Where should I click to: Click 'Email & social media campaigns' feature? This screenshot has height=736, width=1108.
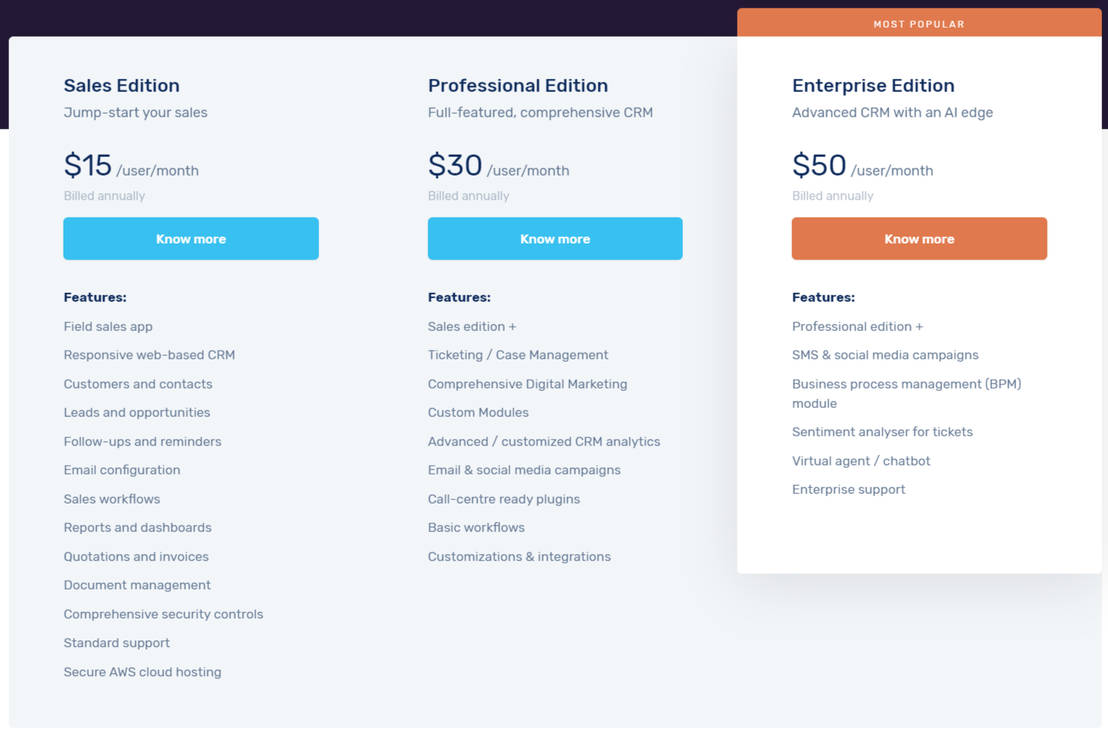(524, 470)
